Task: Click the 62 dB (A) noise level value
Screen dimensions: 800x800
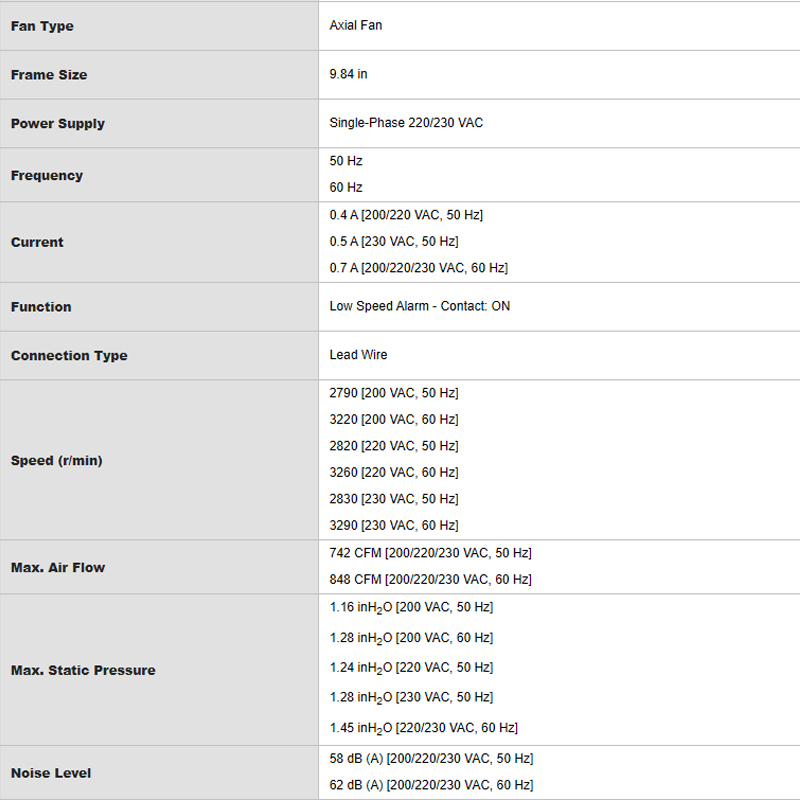Action: pos(431,785)
